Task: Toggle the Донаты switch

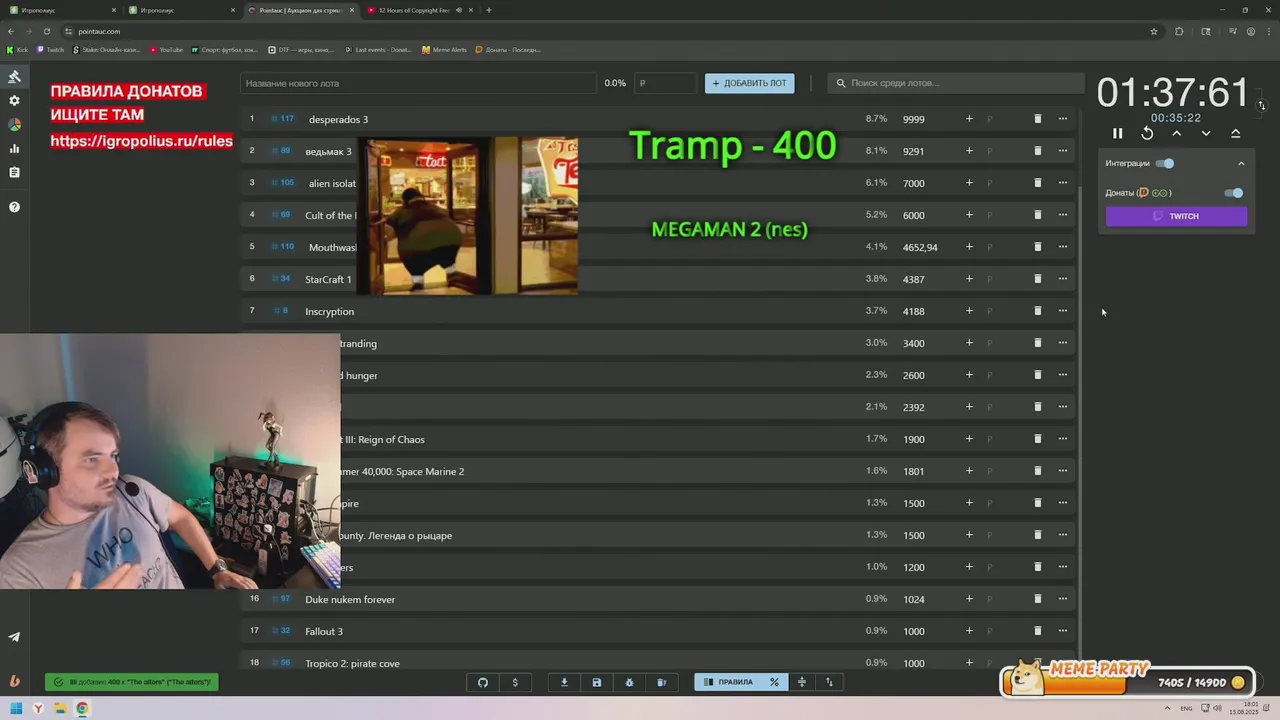Action: pos(1234,193)
